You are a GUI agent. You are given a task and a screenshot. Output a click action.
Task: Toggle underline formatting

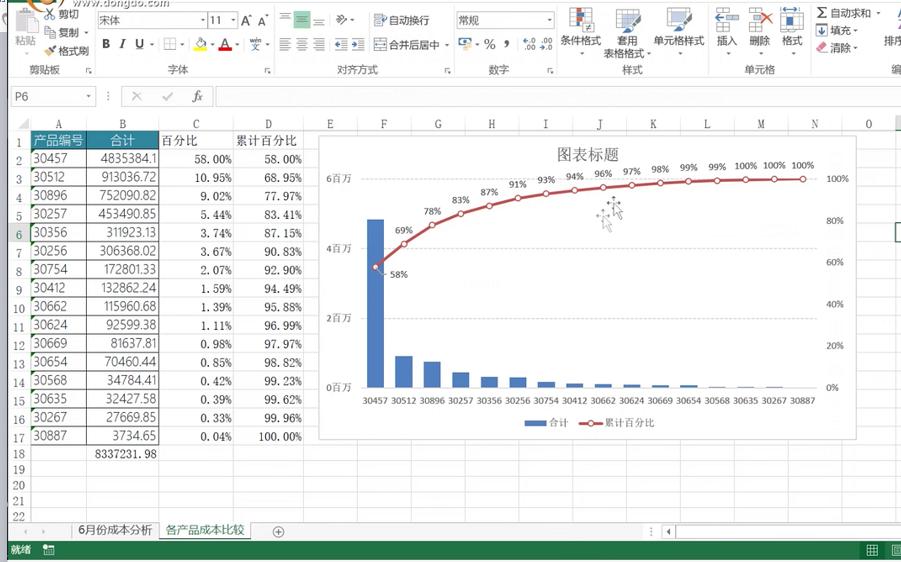[x=139, y=44]
